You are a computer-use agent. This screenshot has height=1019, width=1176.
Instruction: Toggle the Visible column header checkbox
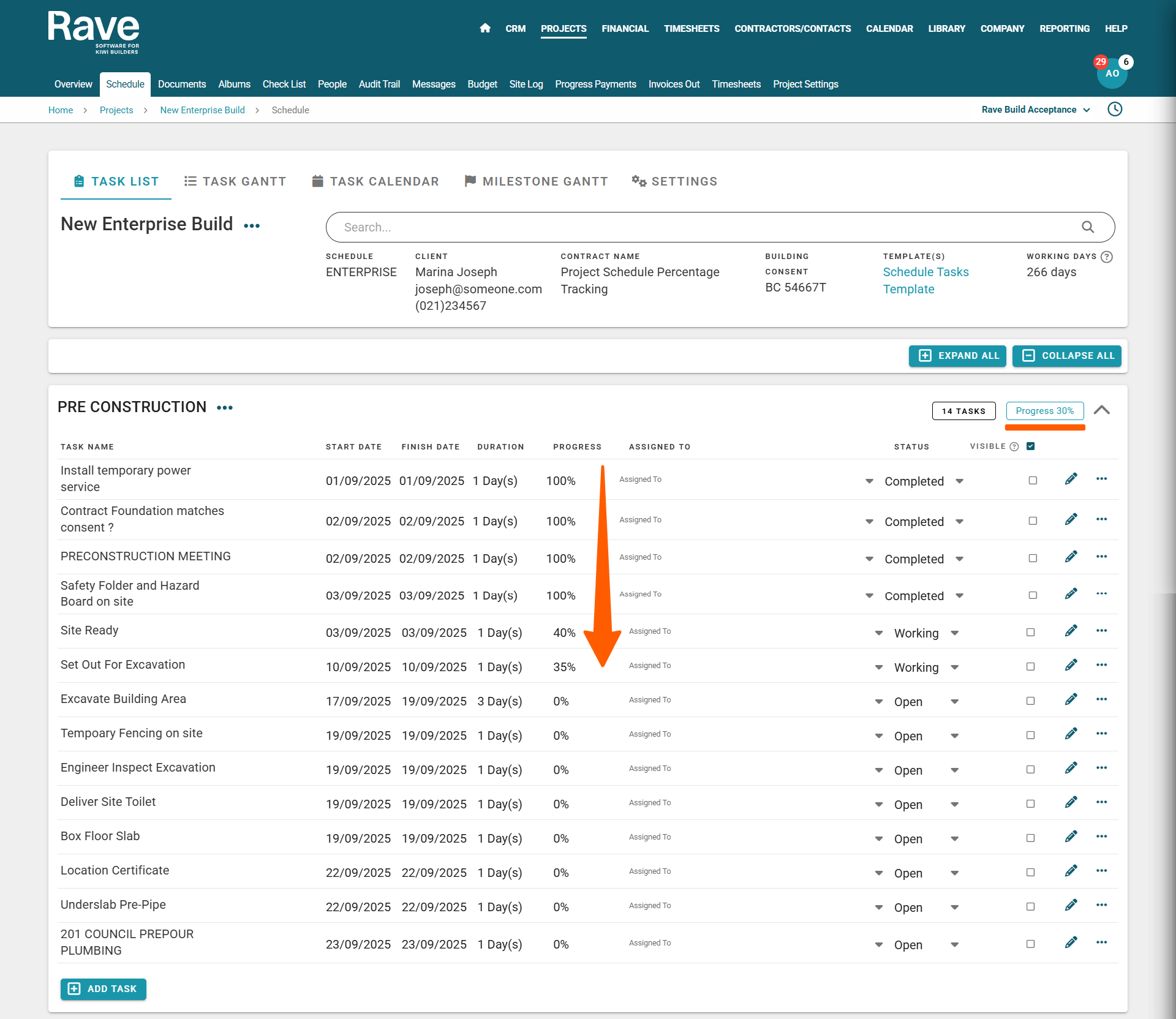click(1031, 446)
